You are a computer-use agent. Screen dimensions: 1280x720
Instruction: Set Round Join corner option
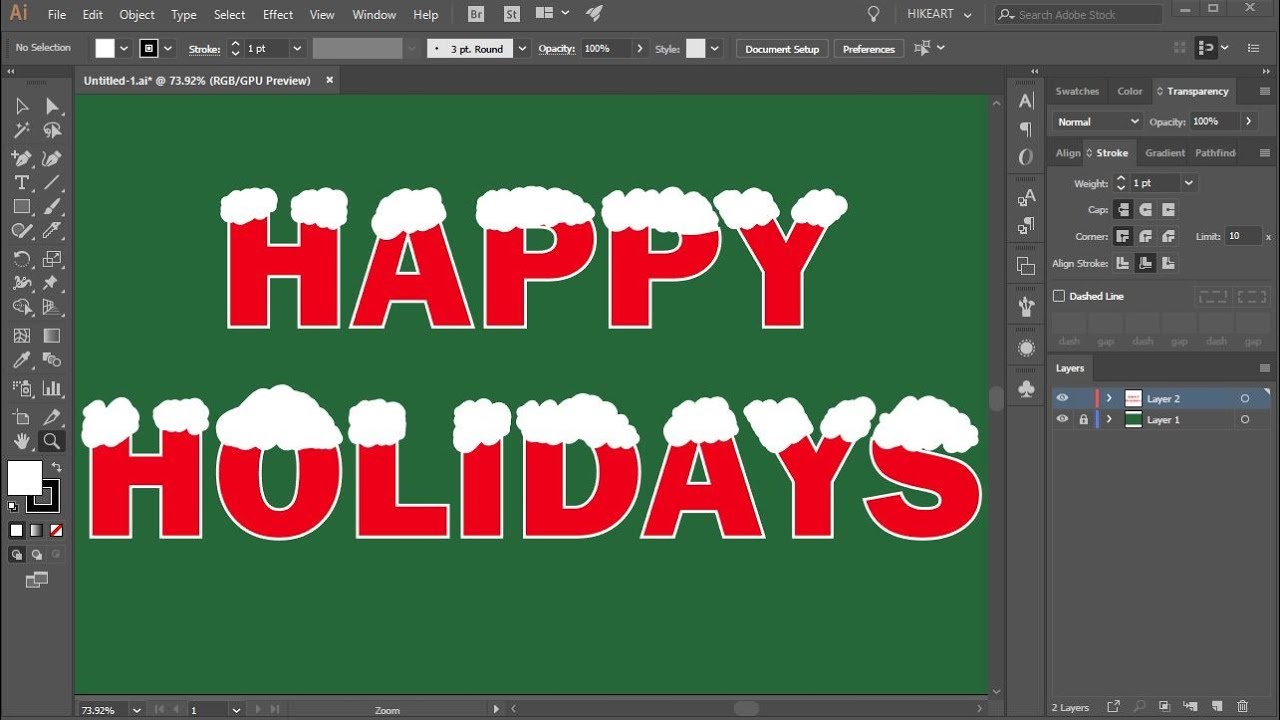click(1145, 237)
